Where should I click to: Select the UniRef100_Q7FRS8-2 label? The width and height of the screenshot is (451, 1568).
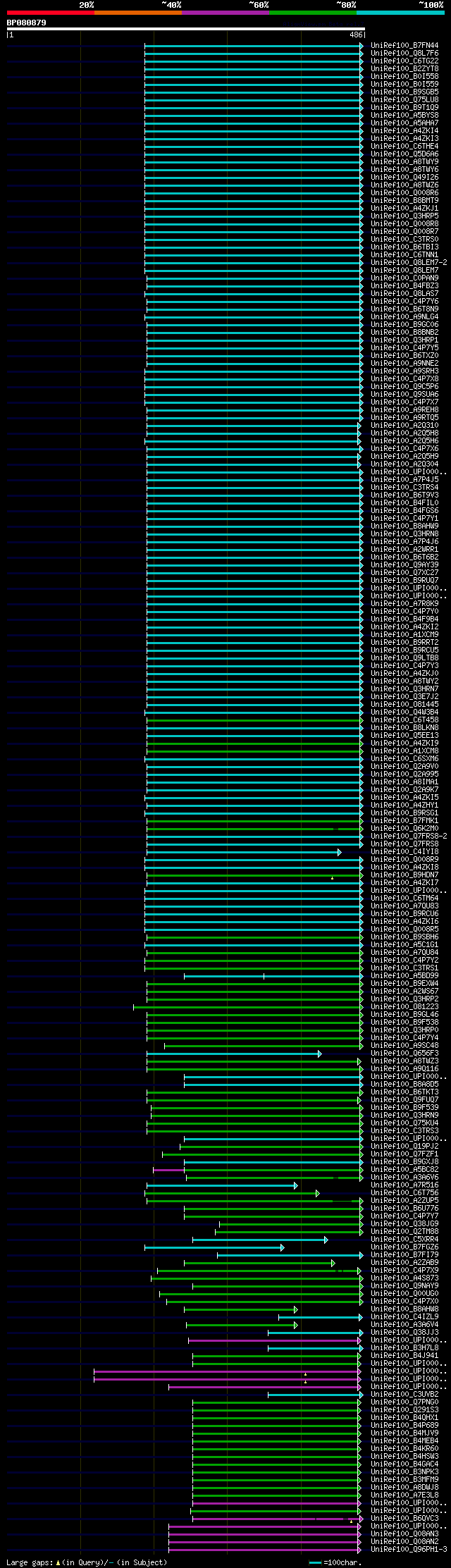click(409, 836)
